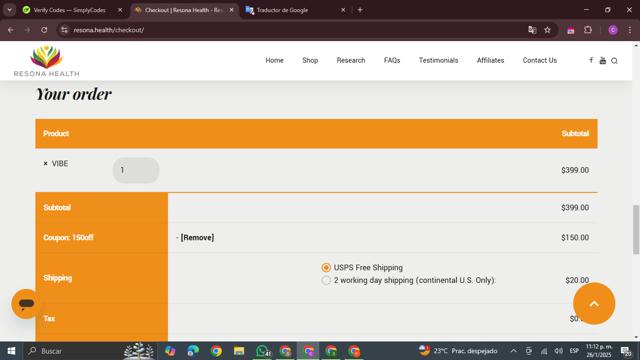Click the translate page icon in address bar
Screen dimensions: 640x360
click(x=532, y=30)
